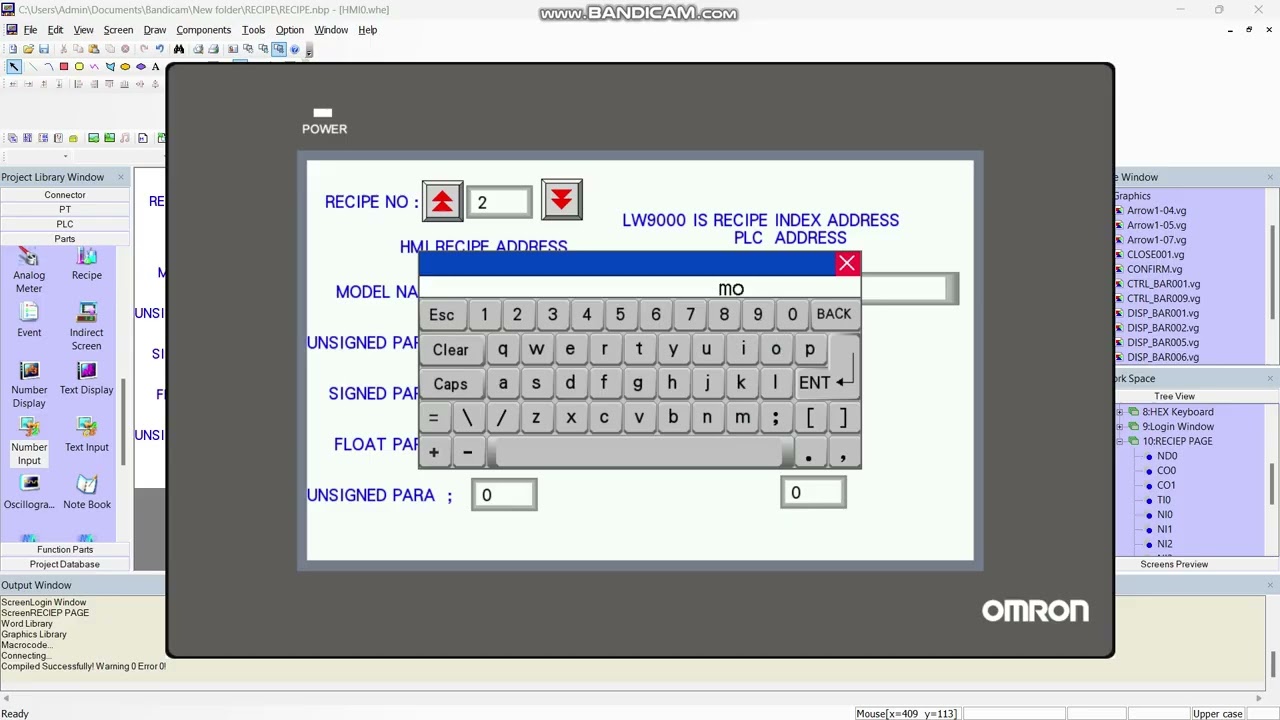Click the Save disk toolbar icon

43,49
